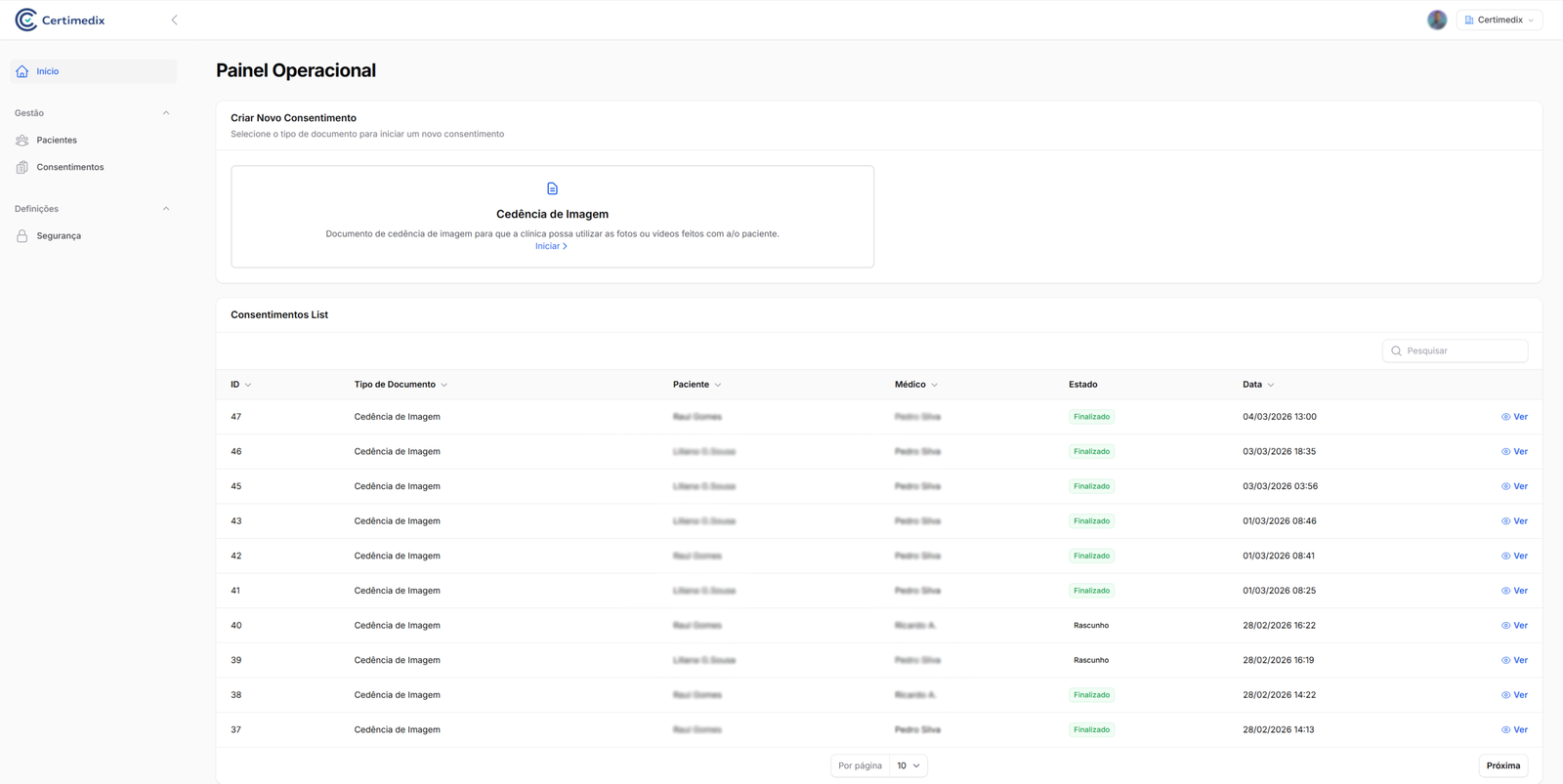The height and width of the screenshot is (784, 1563).
Task: Click eye icon for consent ID 37
Action: pos(1505,730)
